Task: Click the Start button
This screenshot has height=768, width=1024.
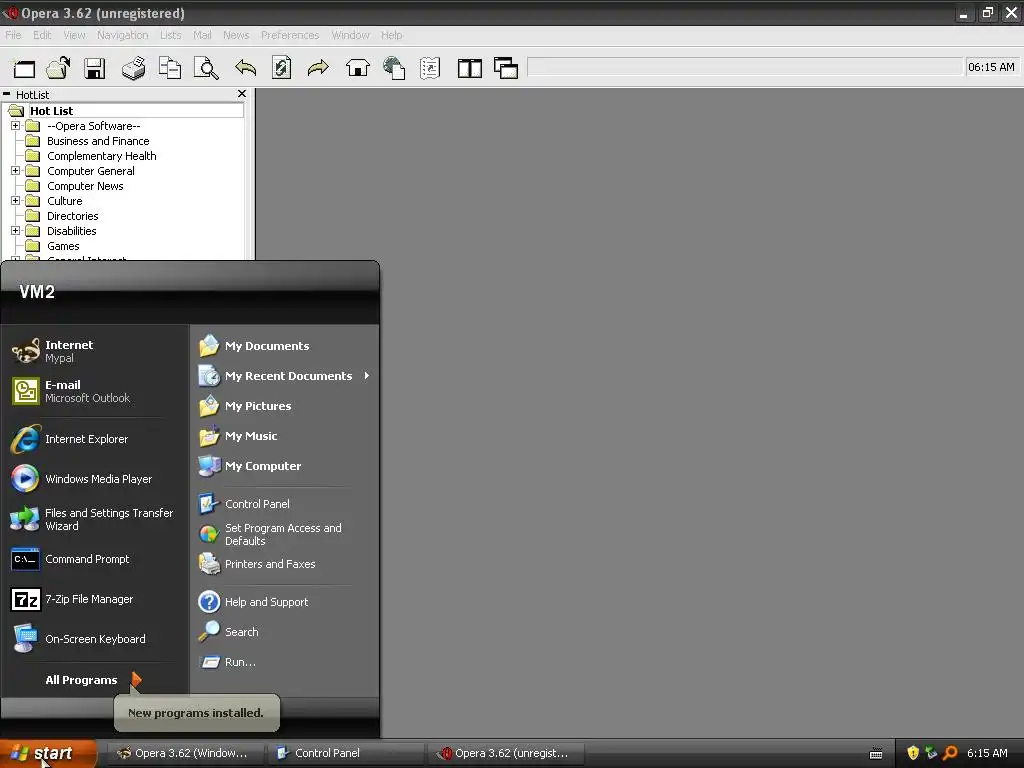Action: (x=47, y=753)
